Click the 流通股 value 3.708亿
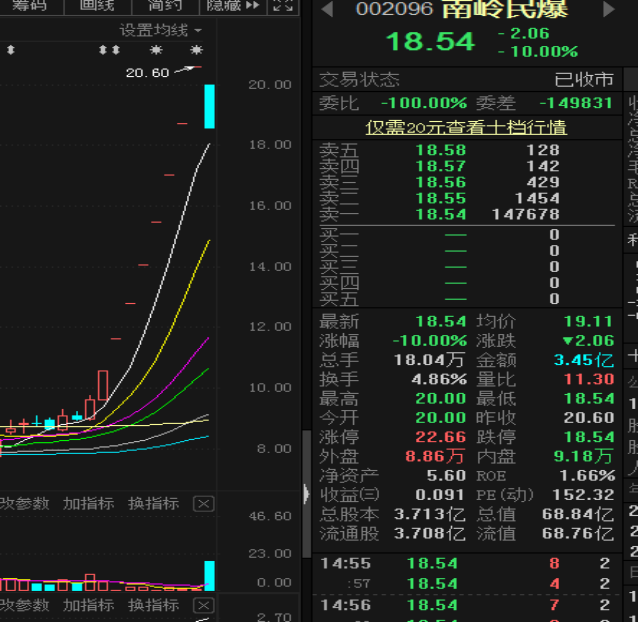Image resolution: width=638 pixels, height=623 pixels. (x=430, y=533)
